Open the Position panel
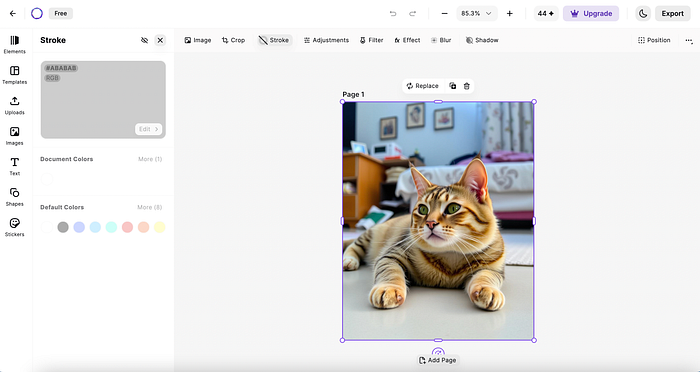 [654, 40]
